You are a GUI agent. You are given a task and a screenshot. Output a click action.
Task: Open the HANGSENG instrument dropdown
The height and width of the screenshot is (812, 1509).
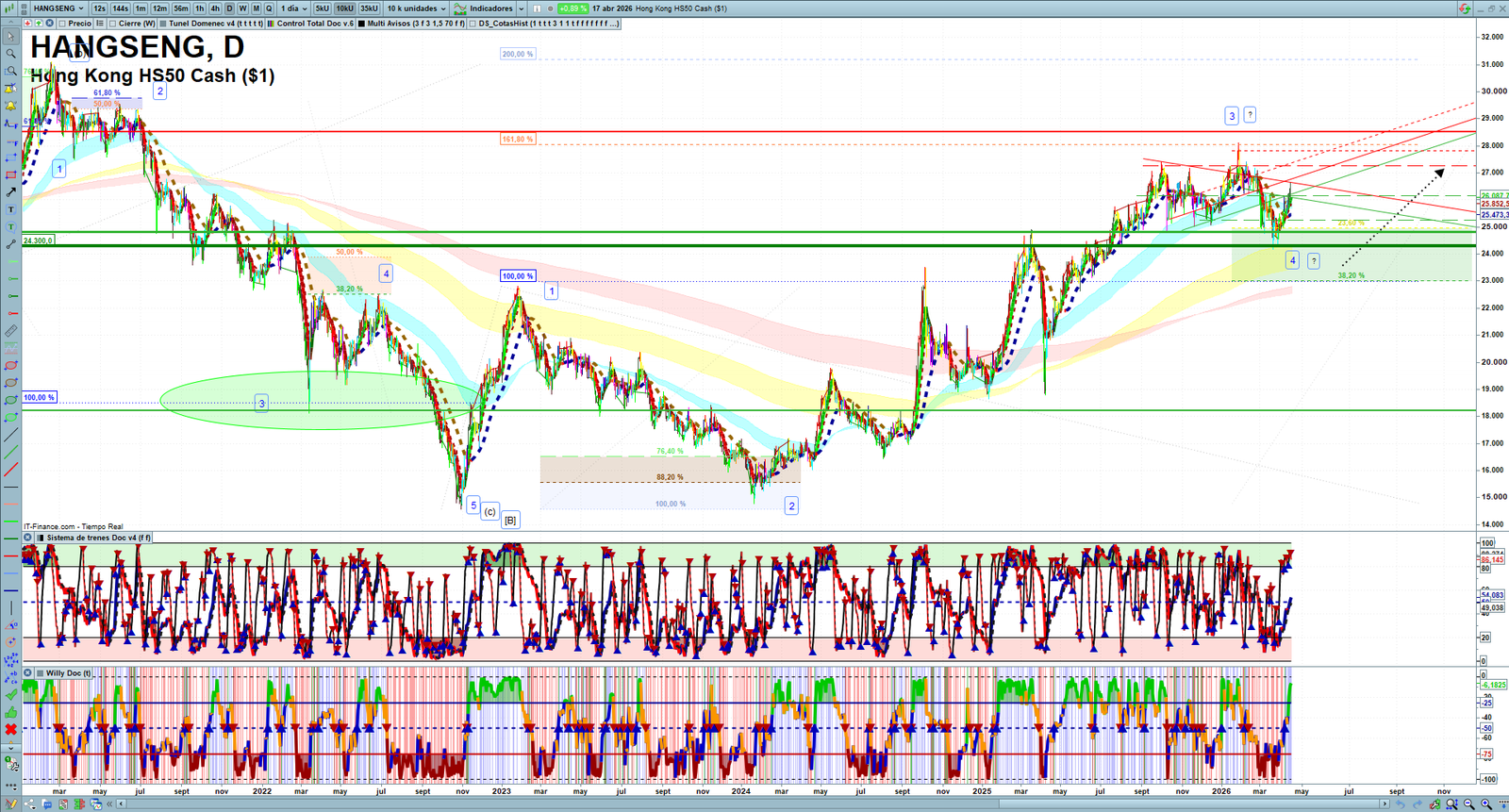point(58,8)
